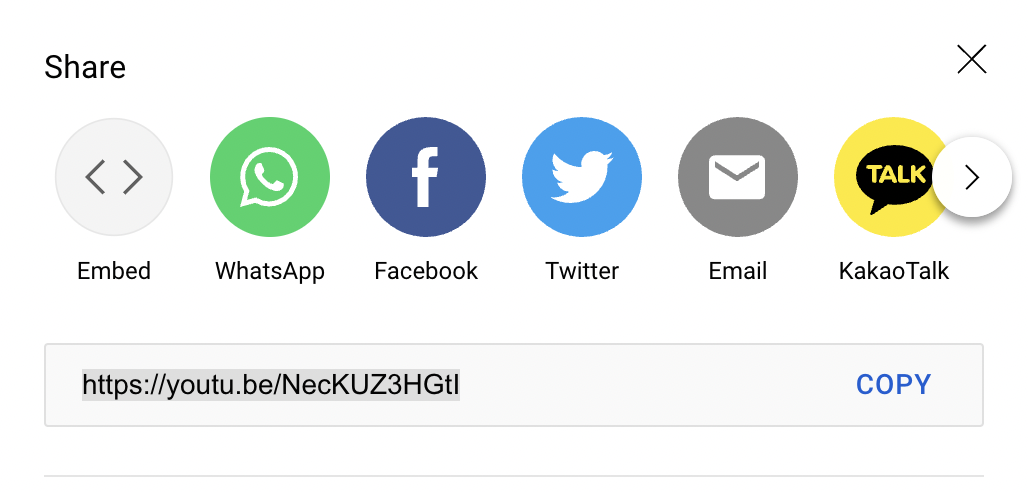The width and height of the screenshot is (1028, 492).
Task: Show more share options with the right arrow
Action: (x=972, y=177)
